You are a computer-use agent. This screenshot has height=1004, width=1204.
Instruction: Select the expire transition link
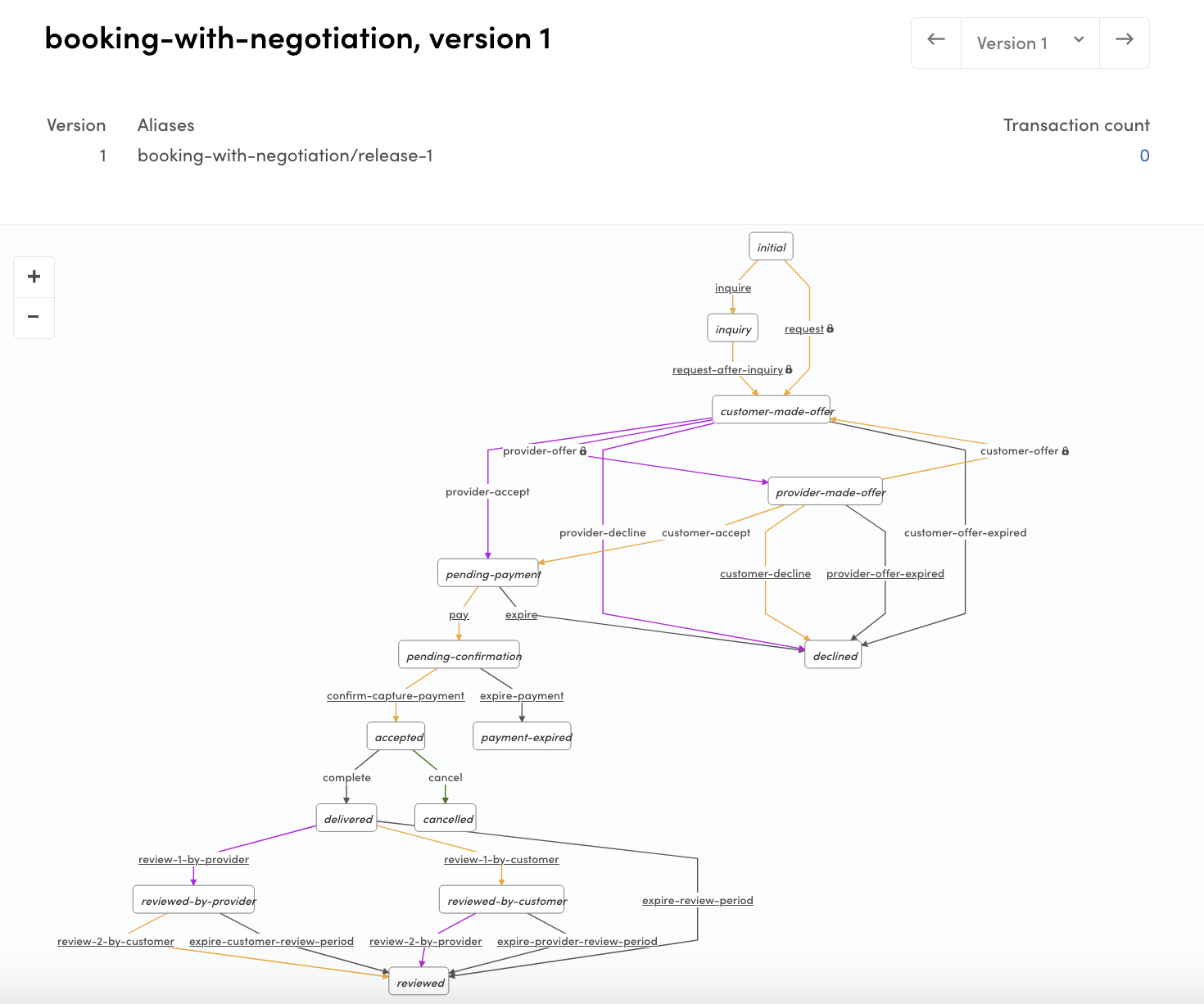coord(521,614)
